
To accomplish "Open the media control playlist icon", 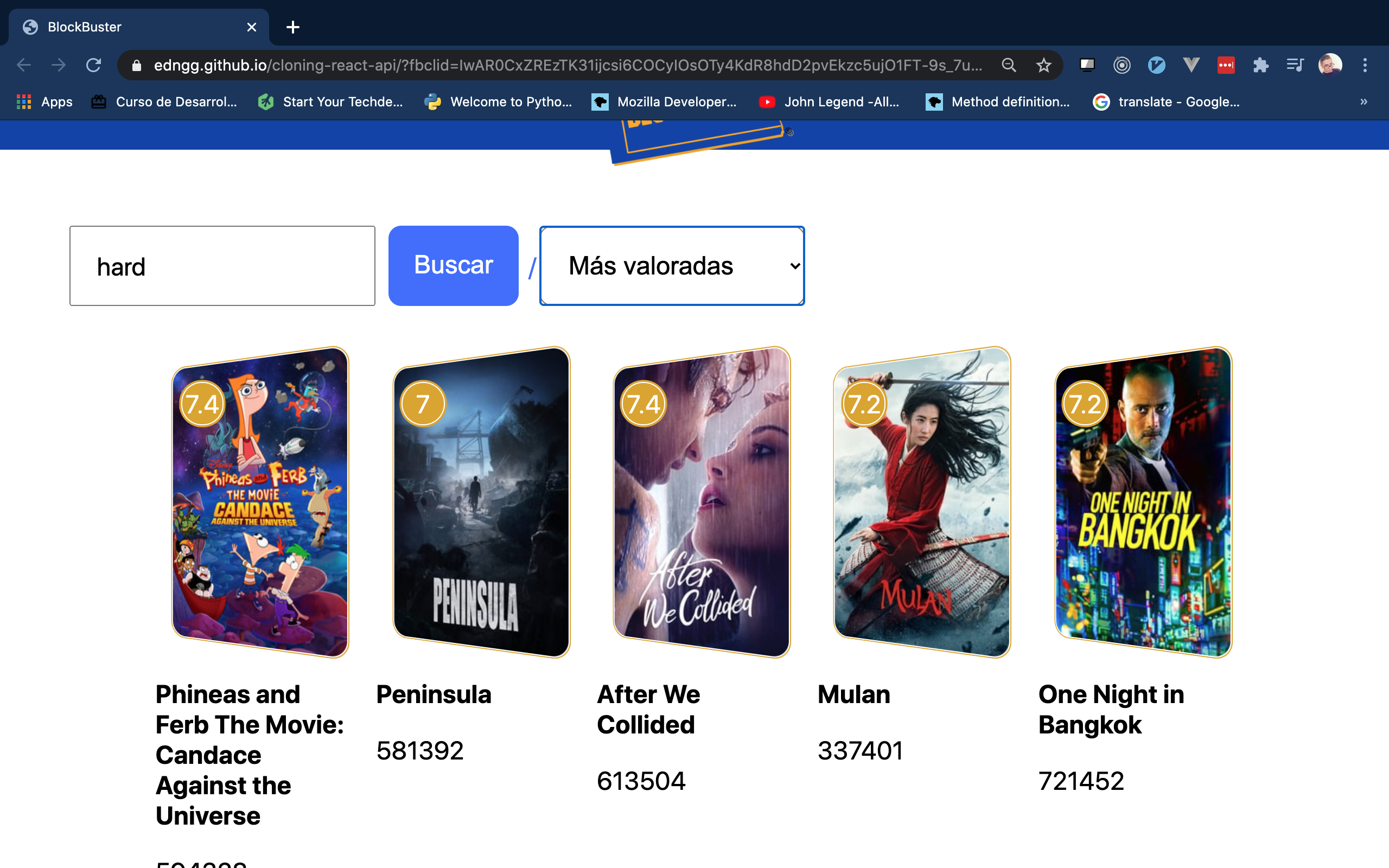I will (1295, 65).
